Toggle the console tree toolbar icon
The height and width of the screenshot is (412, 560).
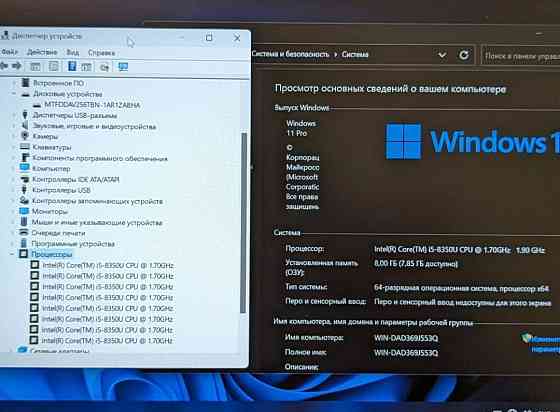click(35, 66)
